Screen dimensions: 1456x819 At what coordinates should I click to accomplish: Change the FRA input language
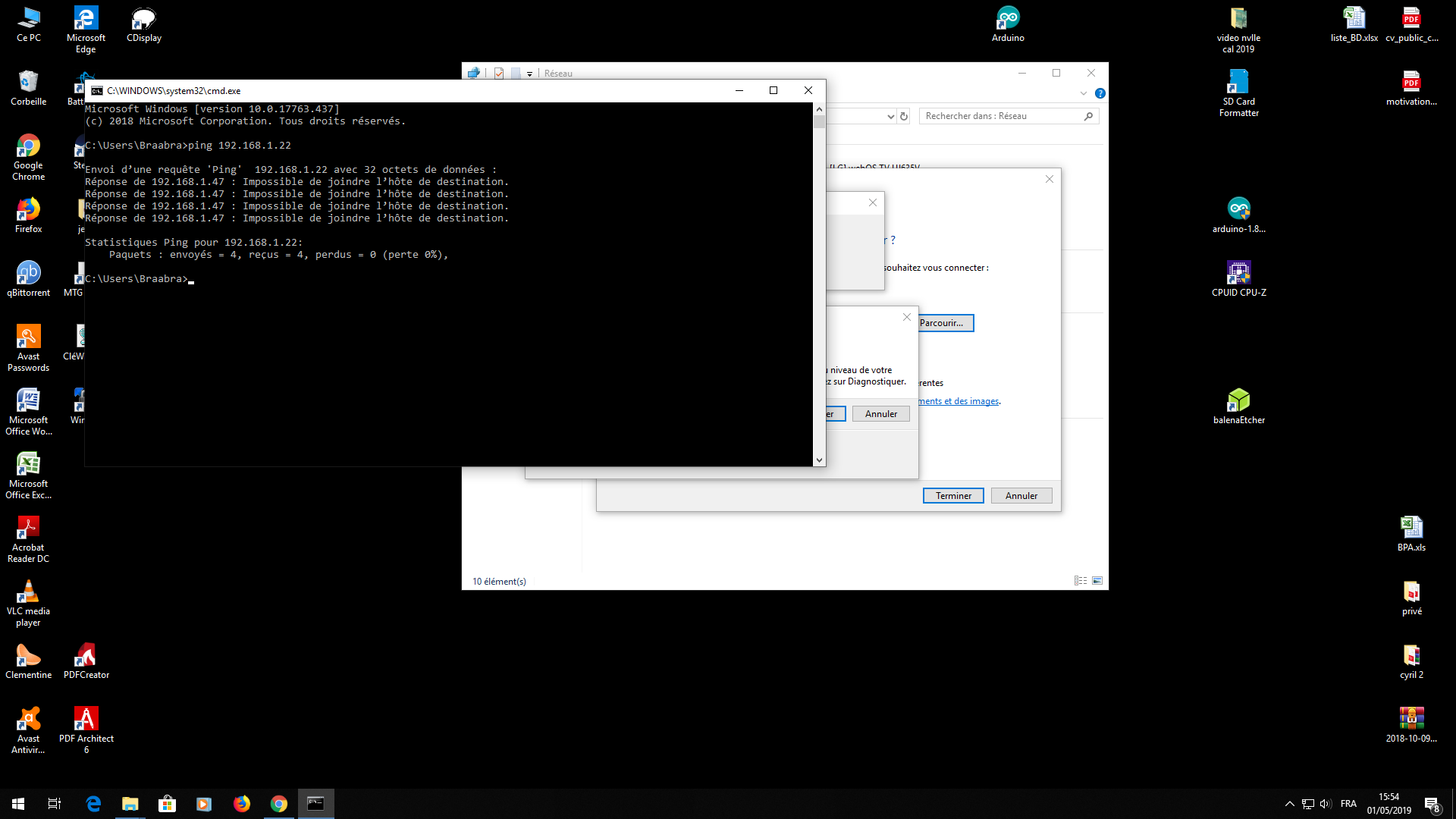[x=1348, y=804]
